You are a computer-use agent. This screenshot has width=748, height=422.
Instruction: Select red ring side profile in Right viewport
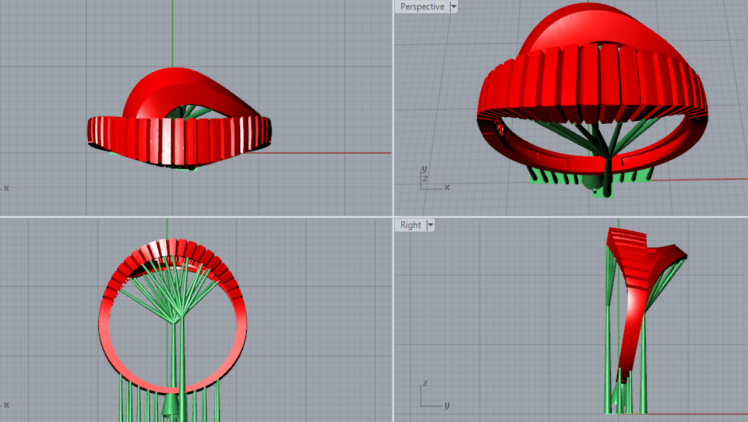pos(635,300)
